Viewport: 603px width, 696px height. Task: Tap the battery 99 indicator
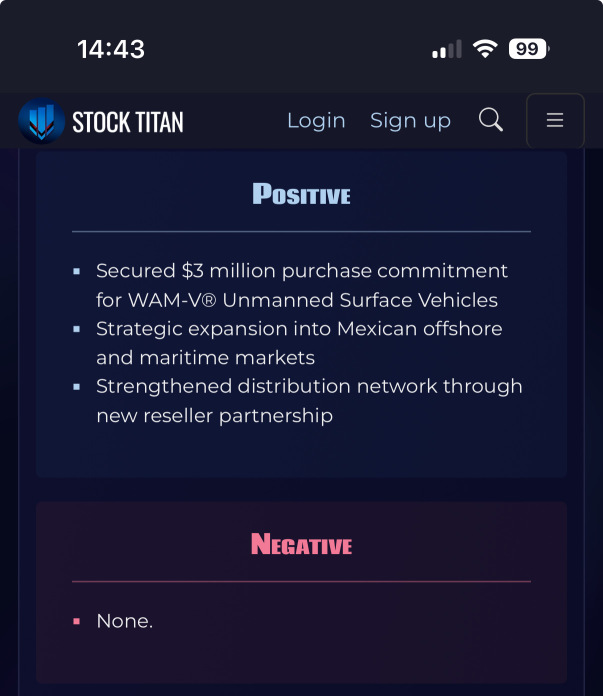529,48
